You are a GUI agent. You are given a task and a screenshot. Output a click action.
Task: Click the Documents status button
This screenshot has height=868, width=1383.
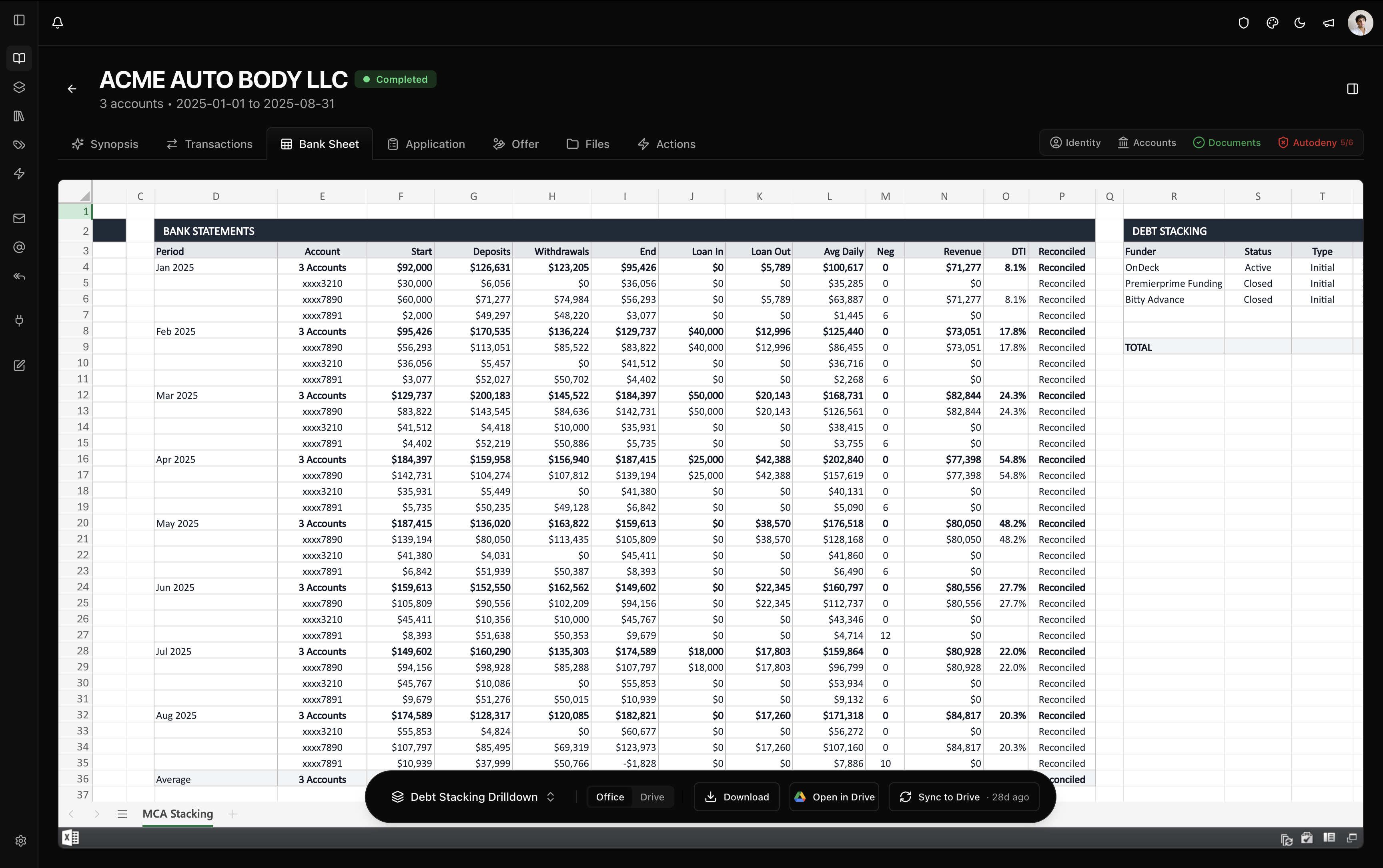[1227, 142]
